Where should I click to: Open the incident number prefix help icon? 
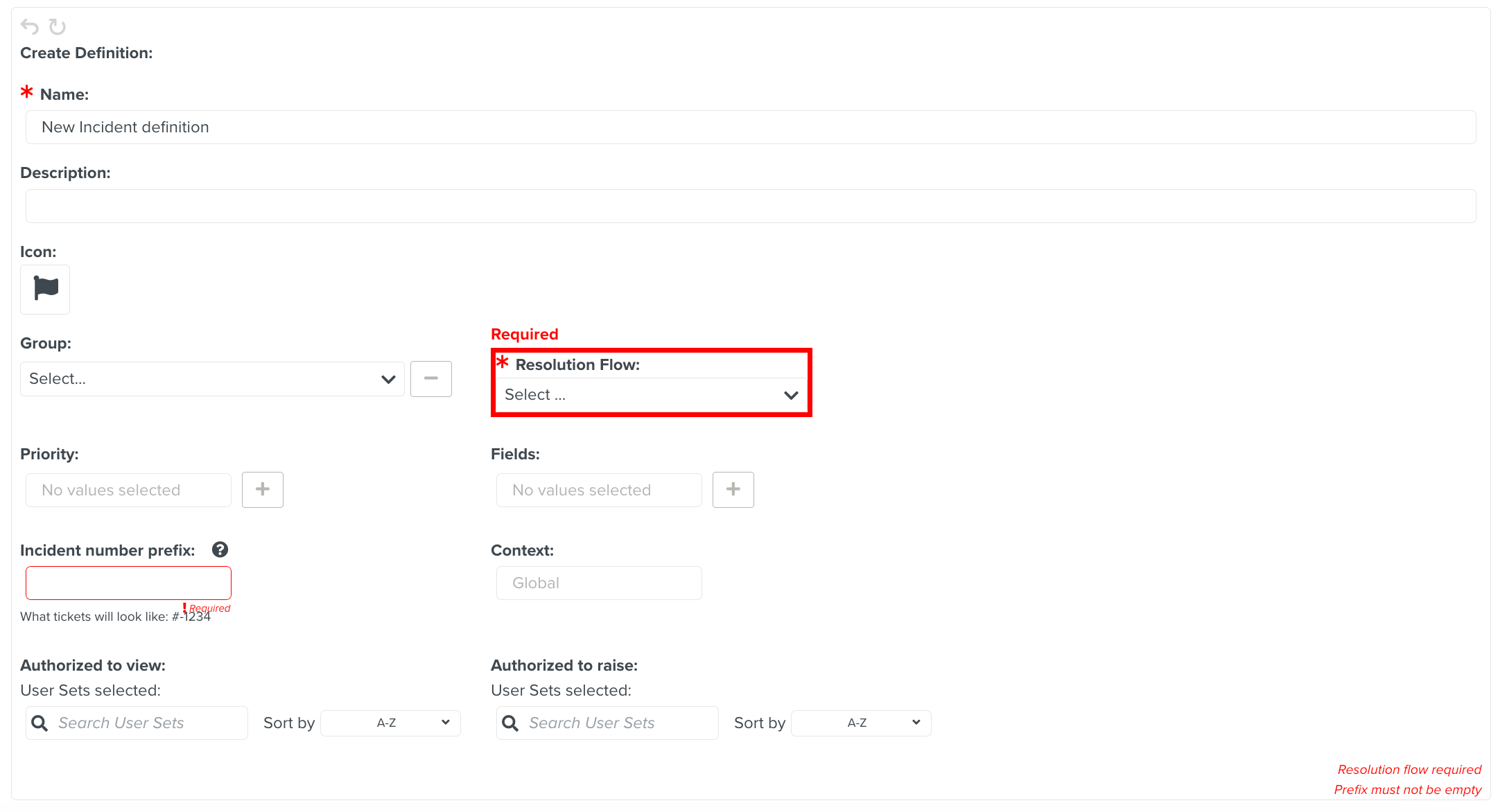coord(220,549)
